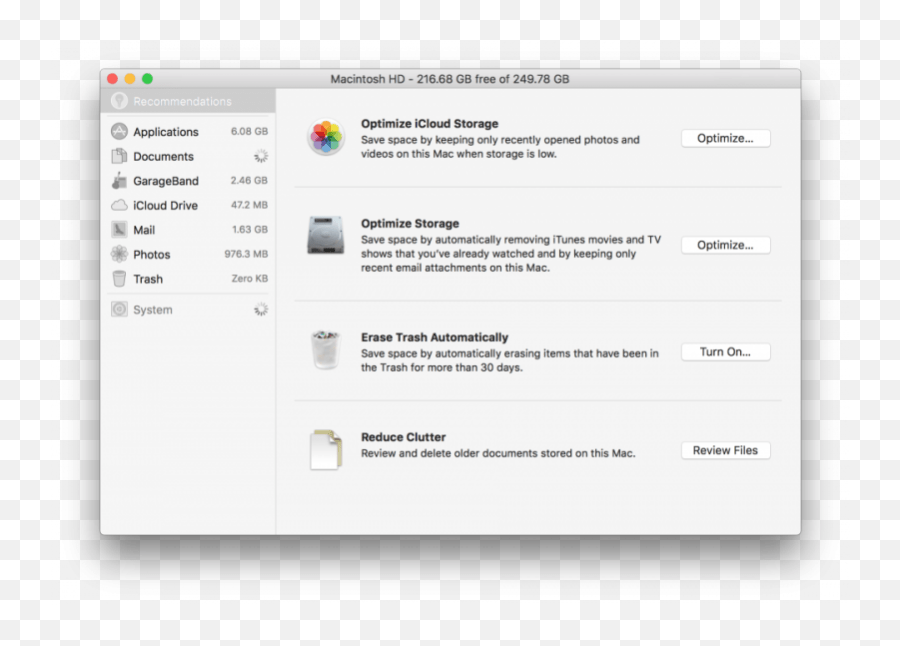Click the Trash bin icon in sidebar
The width and height of the screenshot is (900, 646).
click(x=118, y=279)
